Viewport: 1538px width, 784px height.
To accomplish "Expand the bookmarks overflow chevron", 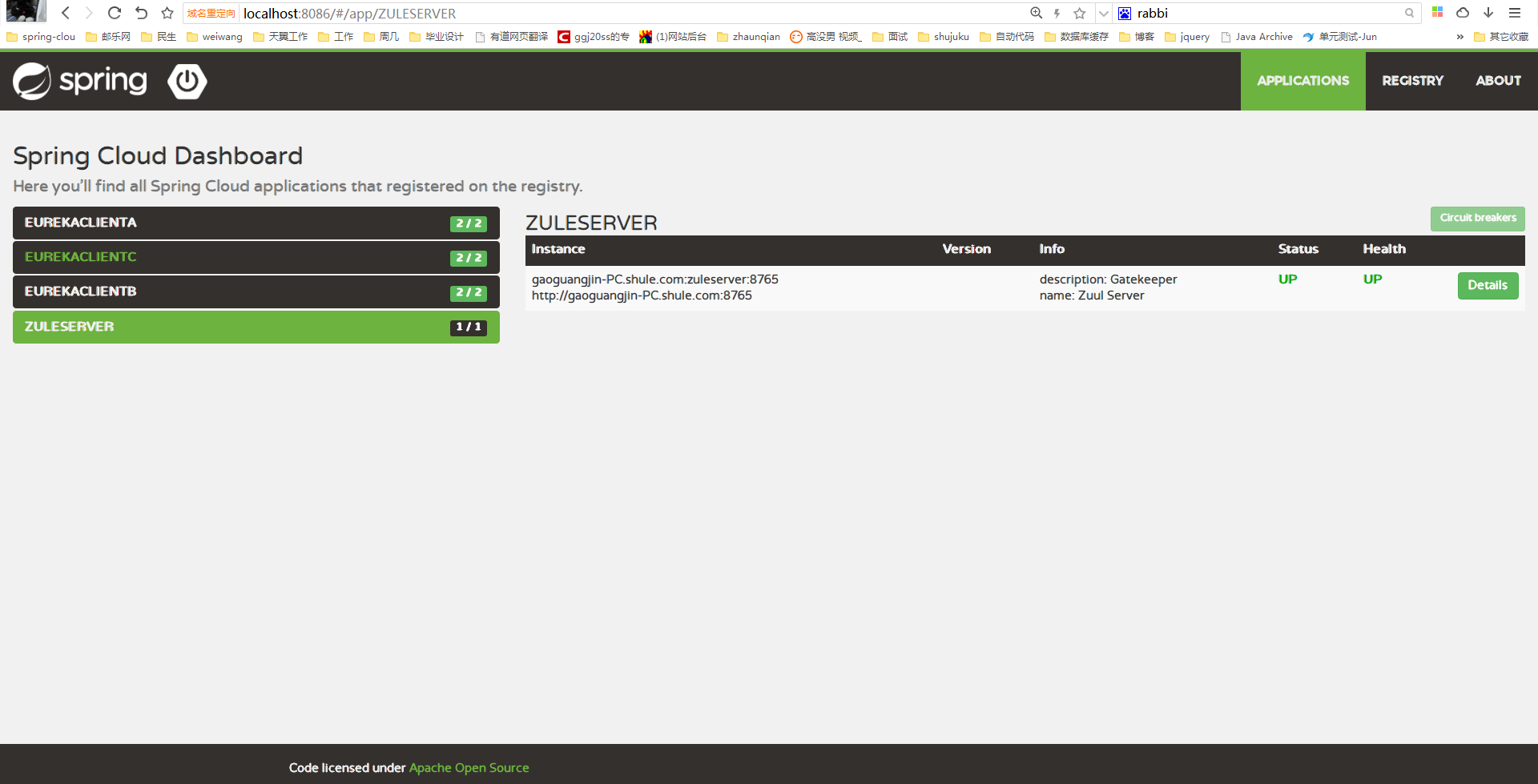I will click(1459, 37).
